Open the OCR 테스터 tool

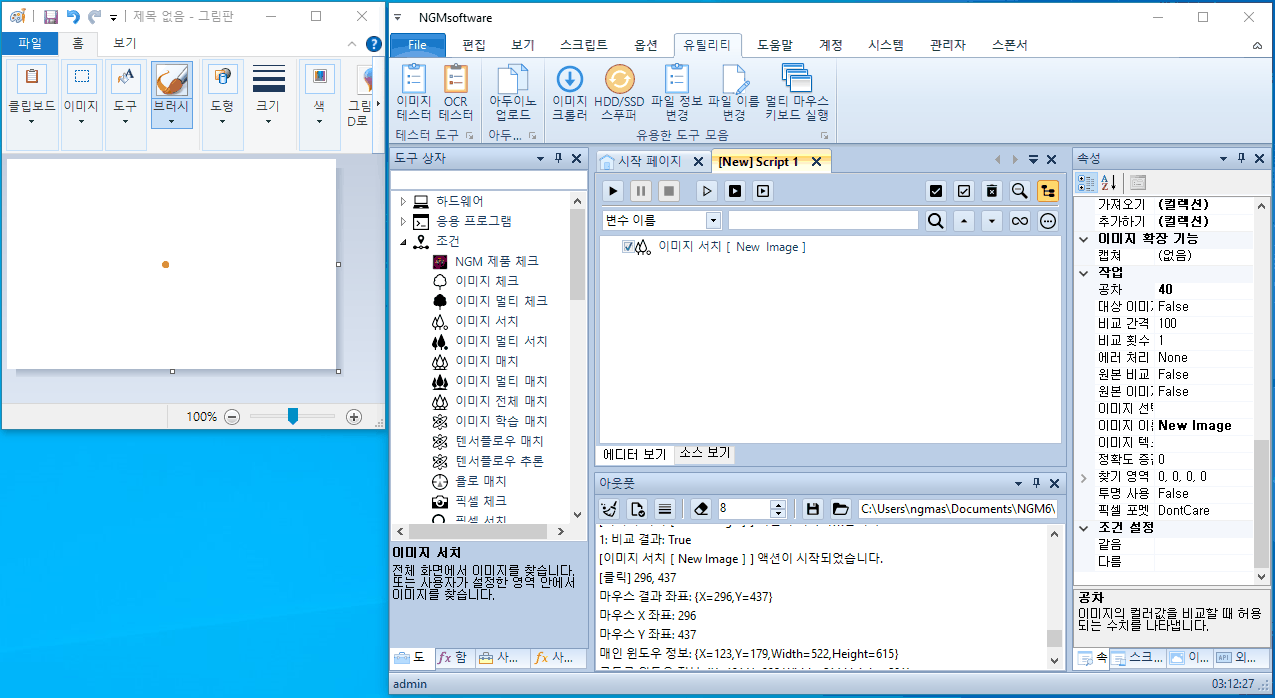tap(455, 92)
